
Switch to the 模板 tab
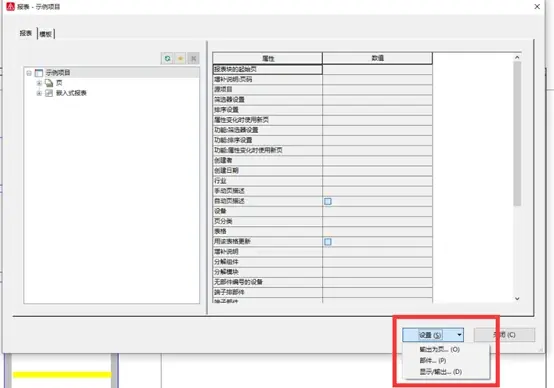click(x=46, y=34)
